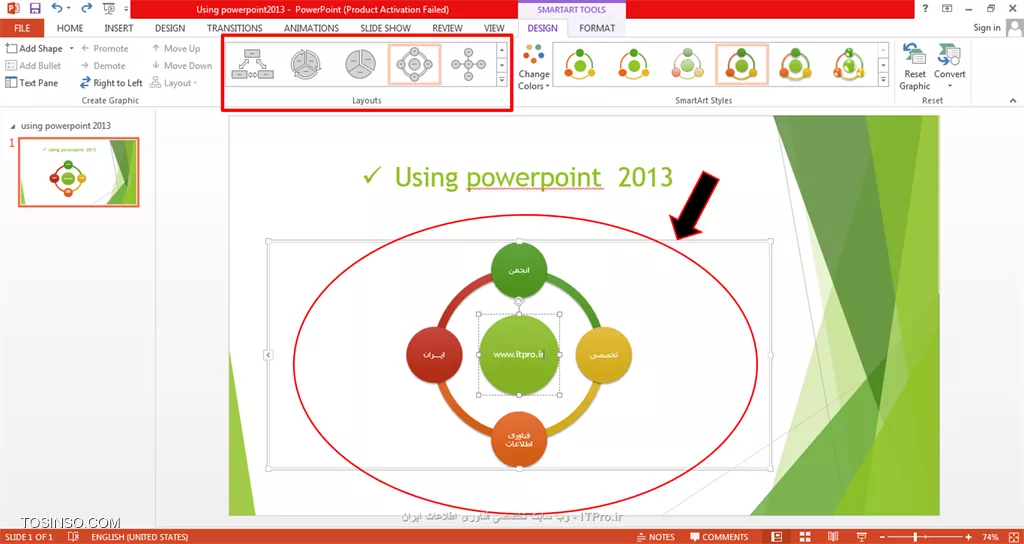Apply the highlighted fourth SmartArt style

click(742, 65)
